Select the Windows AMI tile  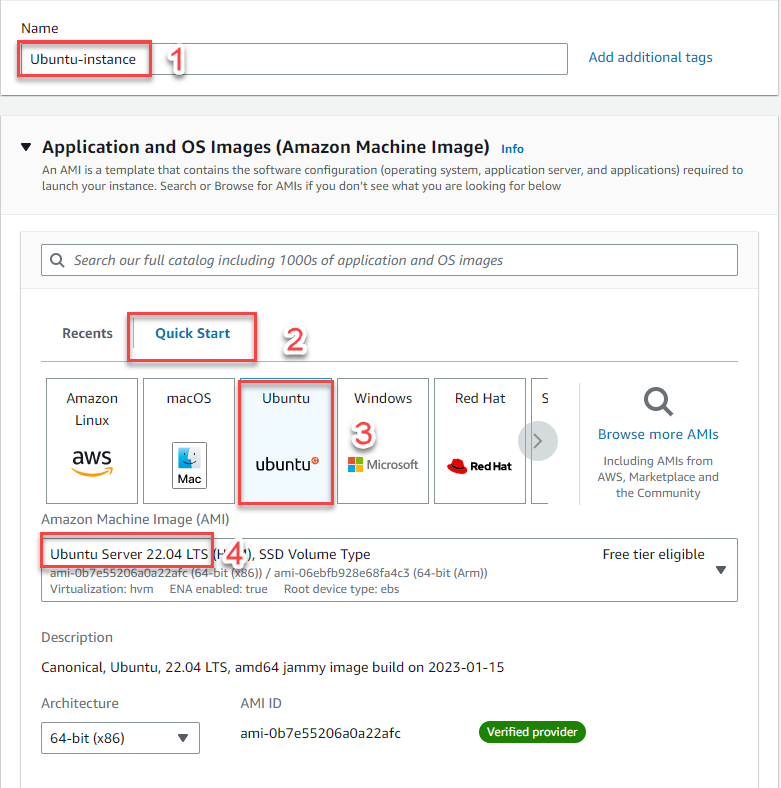383,441
